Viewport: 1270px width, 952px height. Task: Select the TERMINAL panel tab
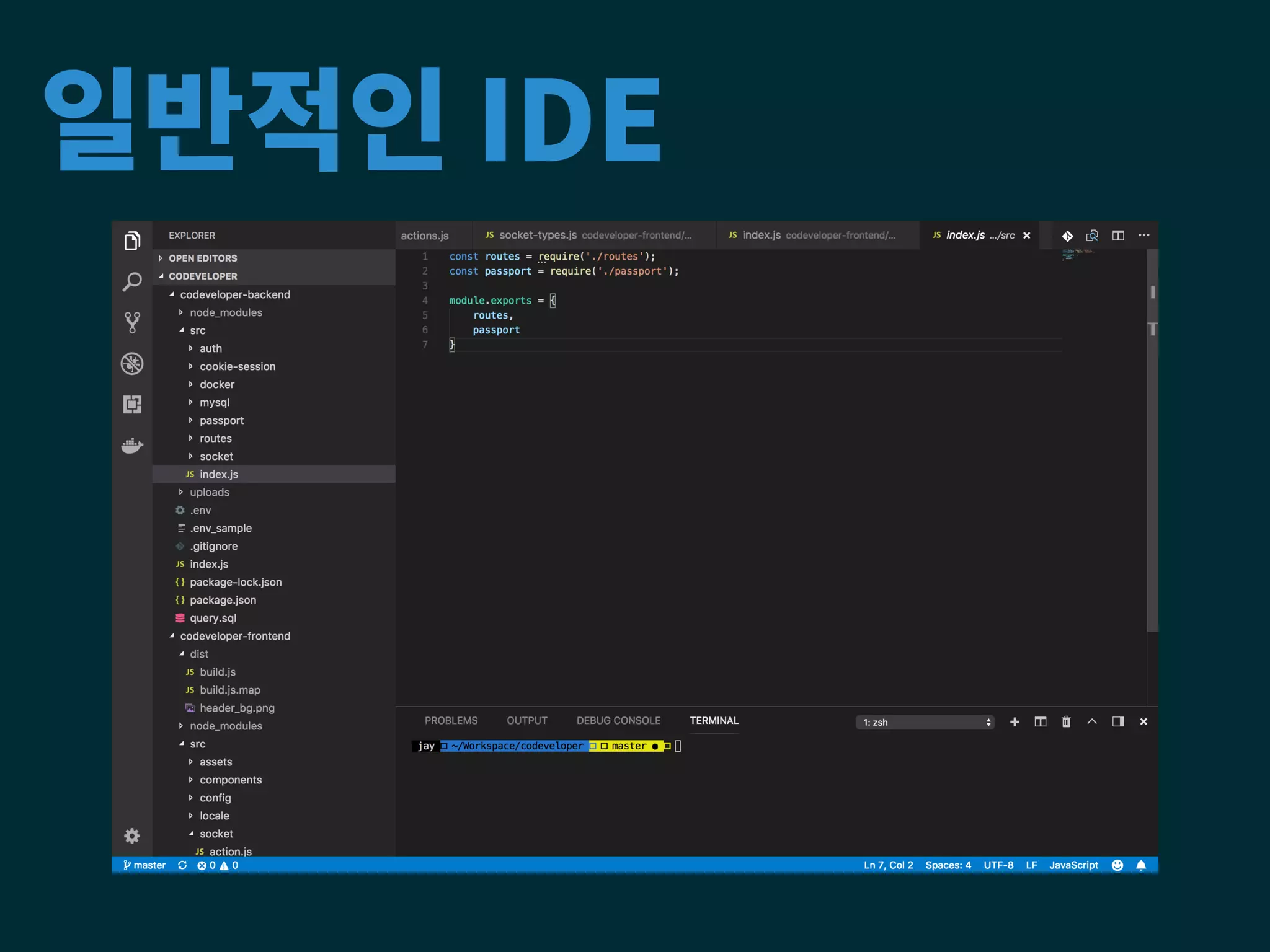click(x=714, y=721)
